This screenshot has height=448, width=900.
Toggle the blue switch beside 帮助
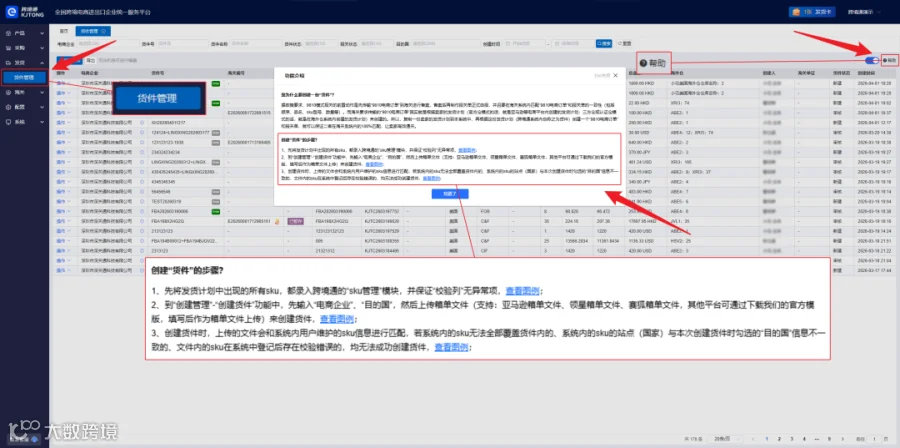[871, 60]
